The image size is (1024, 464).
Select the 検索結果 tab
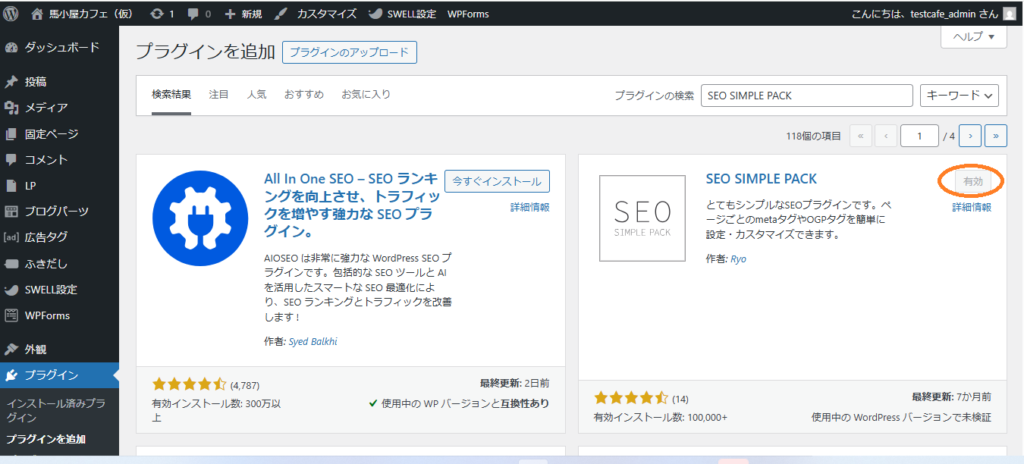[x=171, y=94]
